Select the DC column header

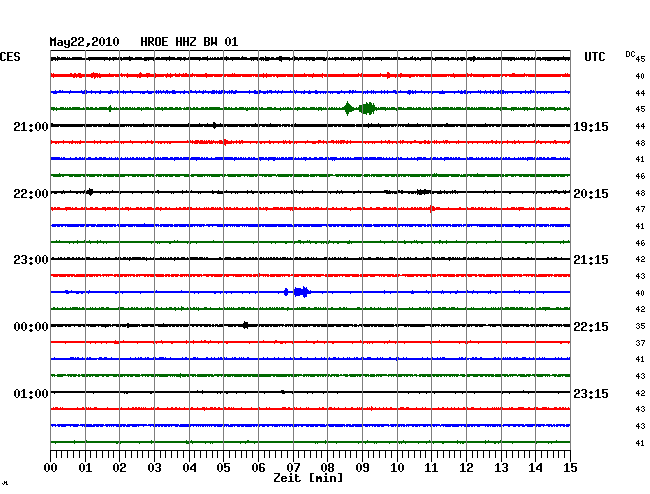point(630,54)
